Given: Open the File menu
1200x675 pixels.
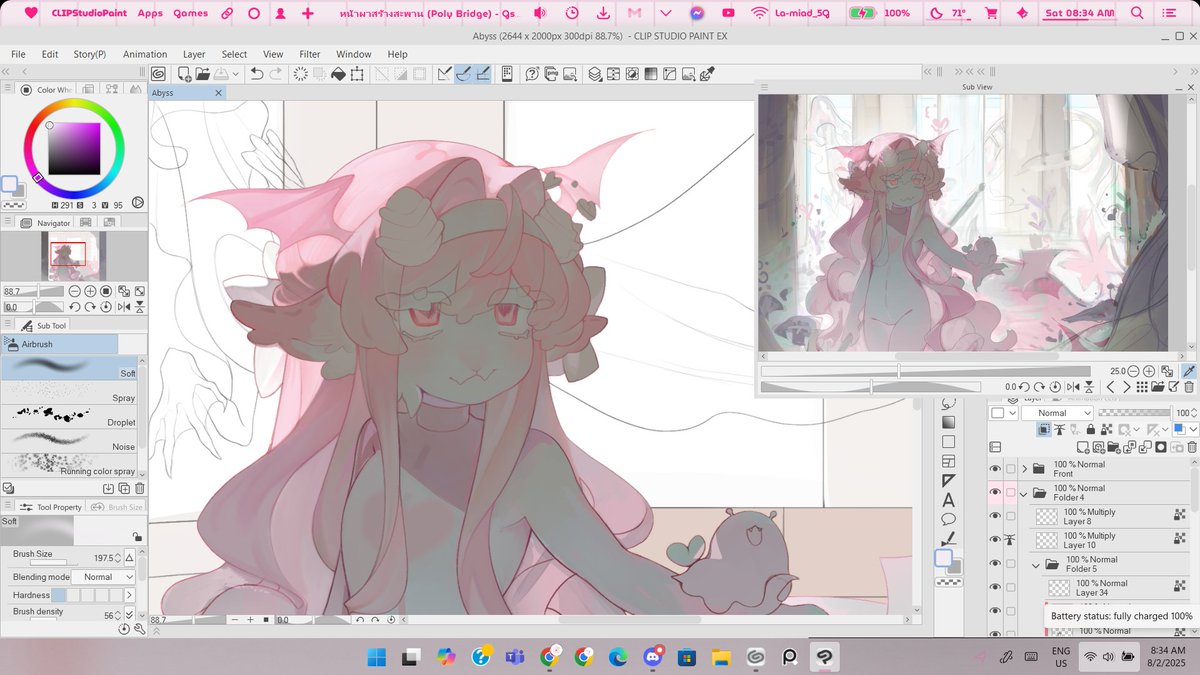Looking at the screenshot, I should (18, 54).
